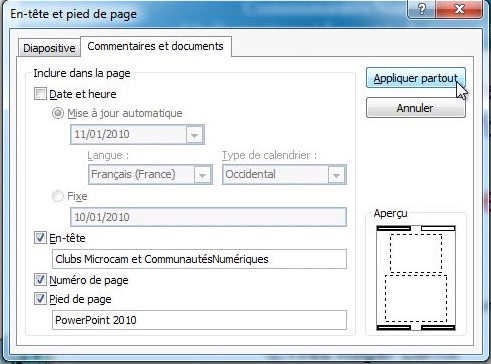Enable the Date et heure checkbox
The height and width of the screenshot is (364, 491).
point(40,94)
